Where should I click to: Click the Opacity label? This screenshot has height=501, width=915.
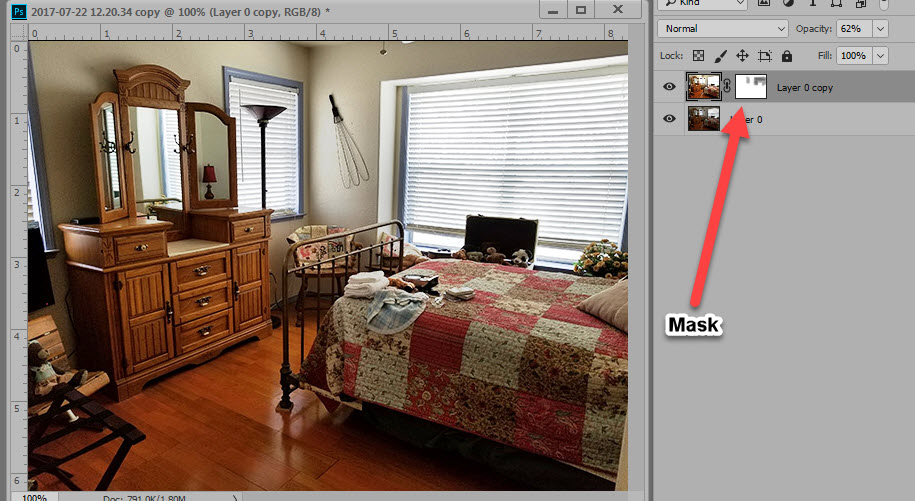pyautogui.click(x=813, y=29)
